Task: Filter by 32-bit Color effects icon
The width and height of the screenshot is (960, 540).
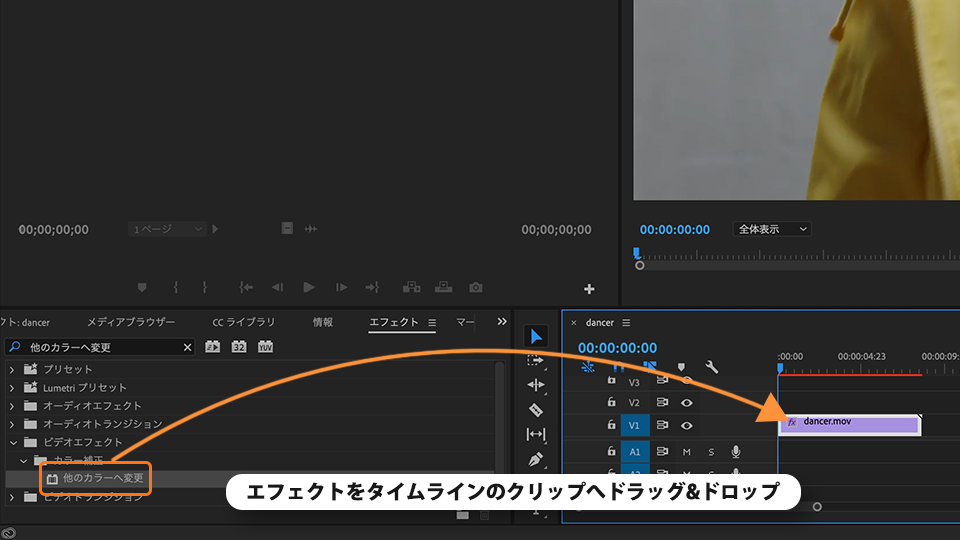Action: point(239,347)
